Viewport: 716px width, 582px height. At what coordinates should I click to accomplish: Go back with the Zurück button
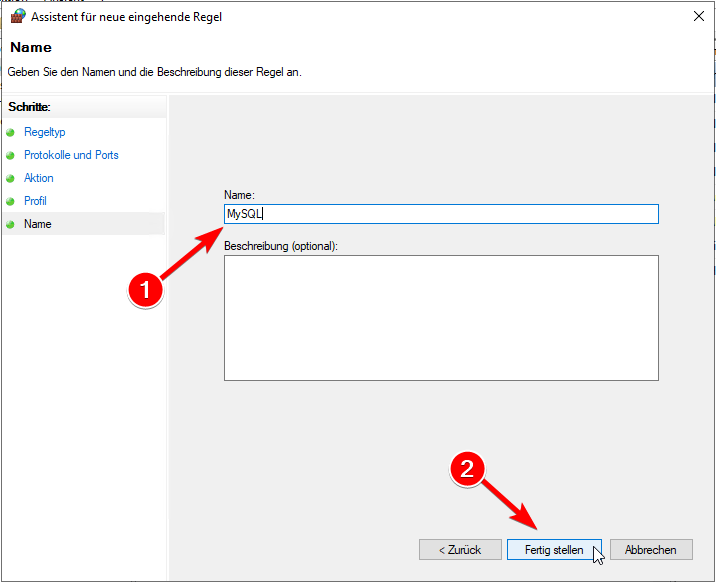pyautogui.click(x=460, y=550)
